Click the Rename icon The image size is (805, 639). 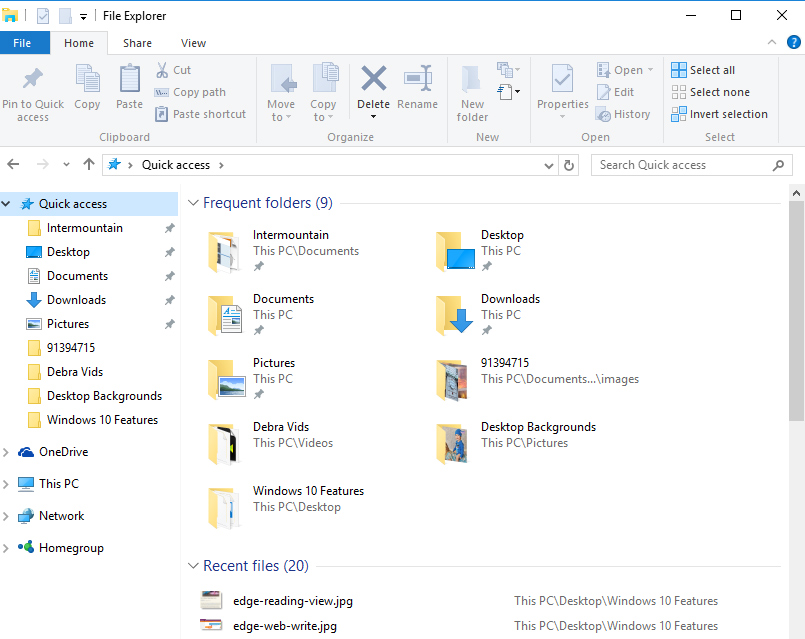[x=418, y=79]
